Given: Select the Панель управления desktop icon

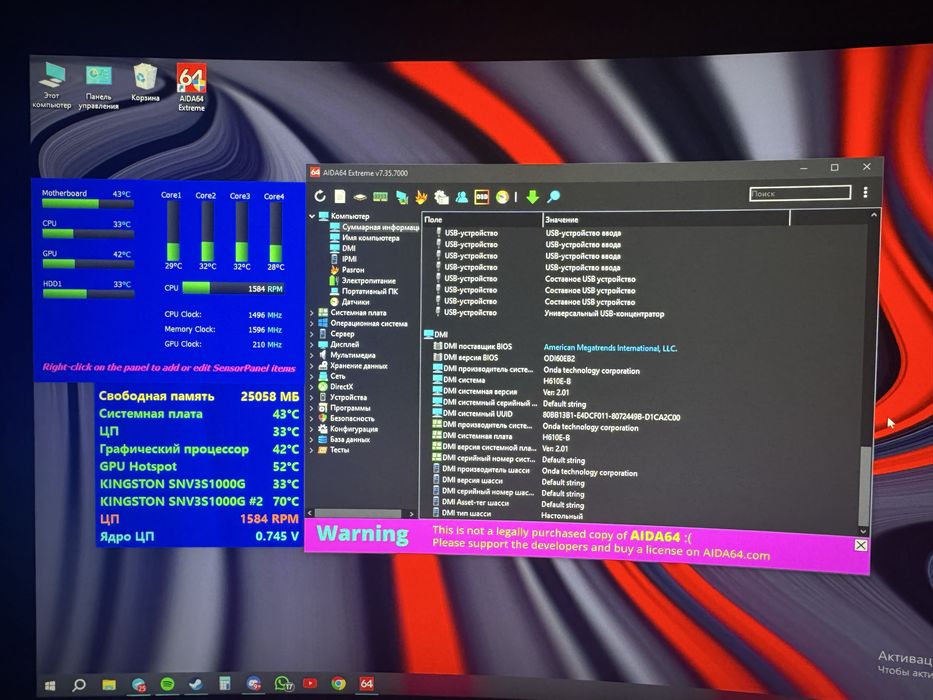Looking at the screenshot, I should point(98,87).
